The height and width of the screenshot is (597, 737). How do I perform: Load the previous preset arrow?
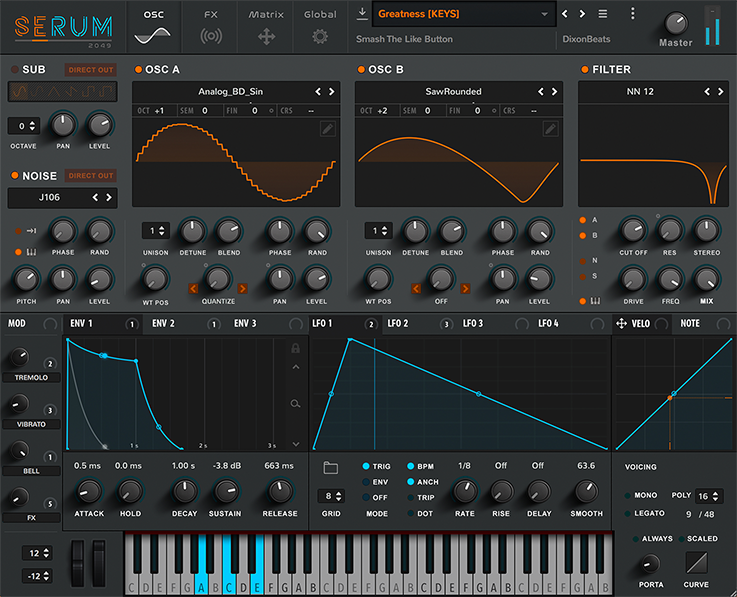point(565,14)
